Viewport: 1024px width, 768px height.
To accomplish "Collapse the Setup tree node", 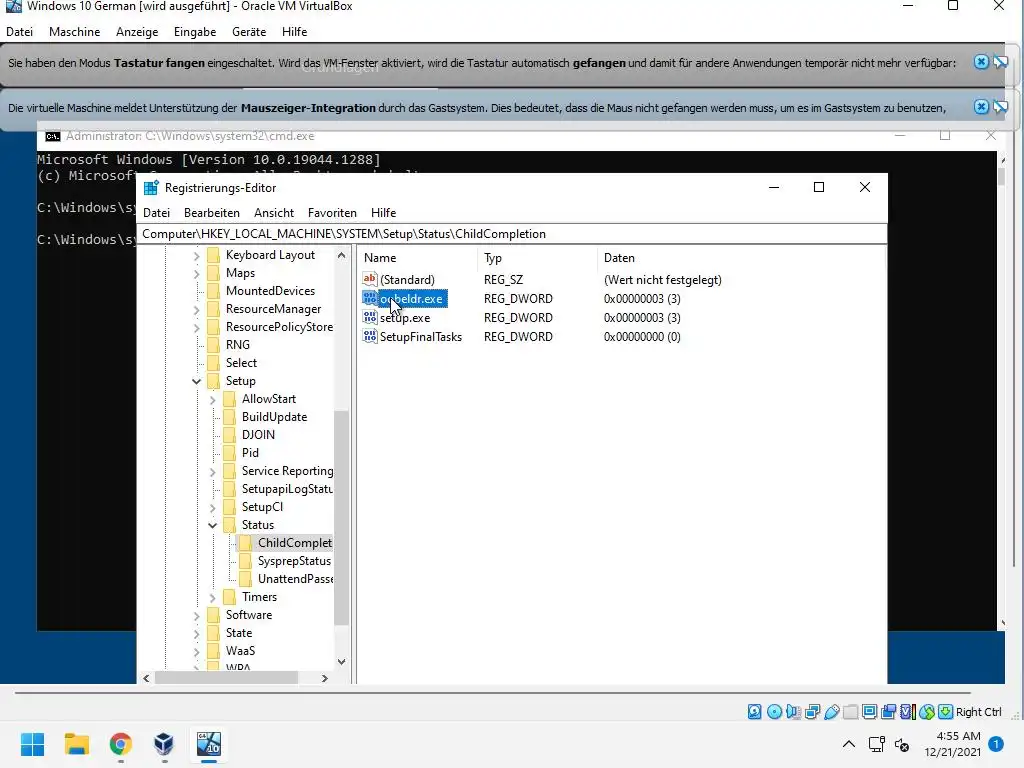I will click(x=196, y=381).
